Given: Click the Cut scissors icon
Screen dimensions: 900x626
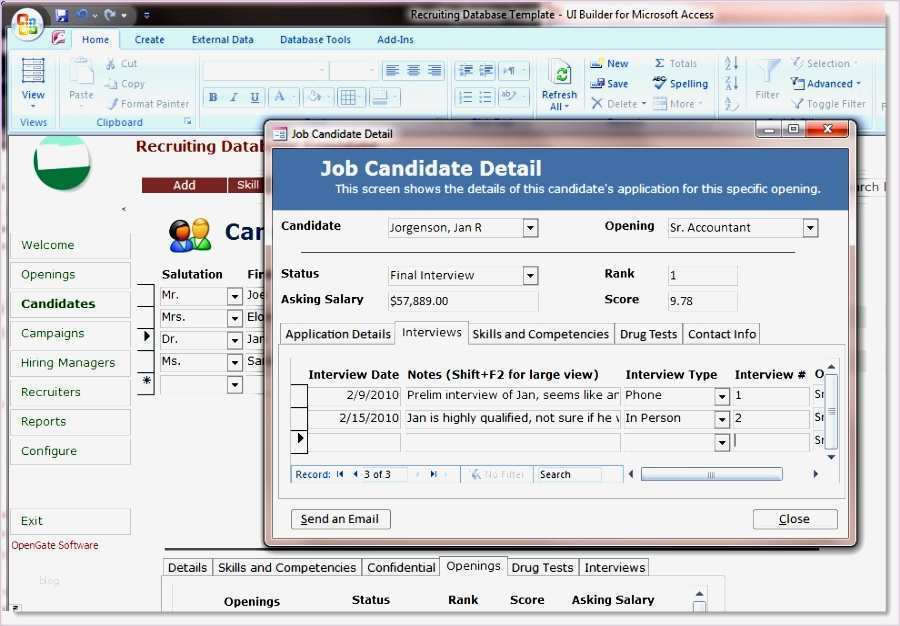Looking at the screenshot, I should (x=111, y=64).
